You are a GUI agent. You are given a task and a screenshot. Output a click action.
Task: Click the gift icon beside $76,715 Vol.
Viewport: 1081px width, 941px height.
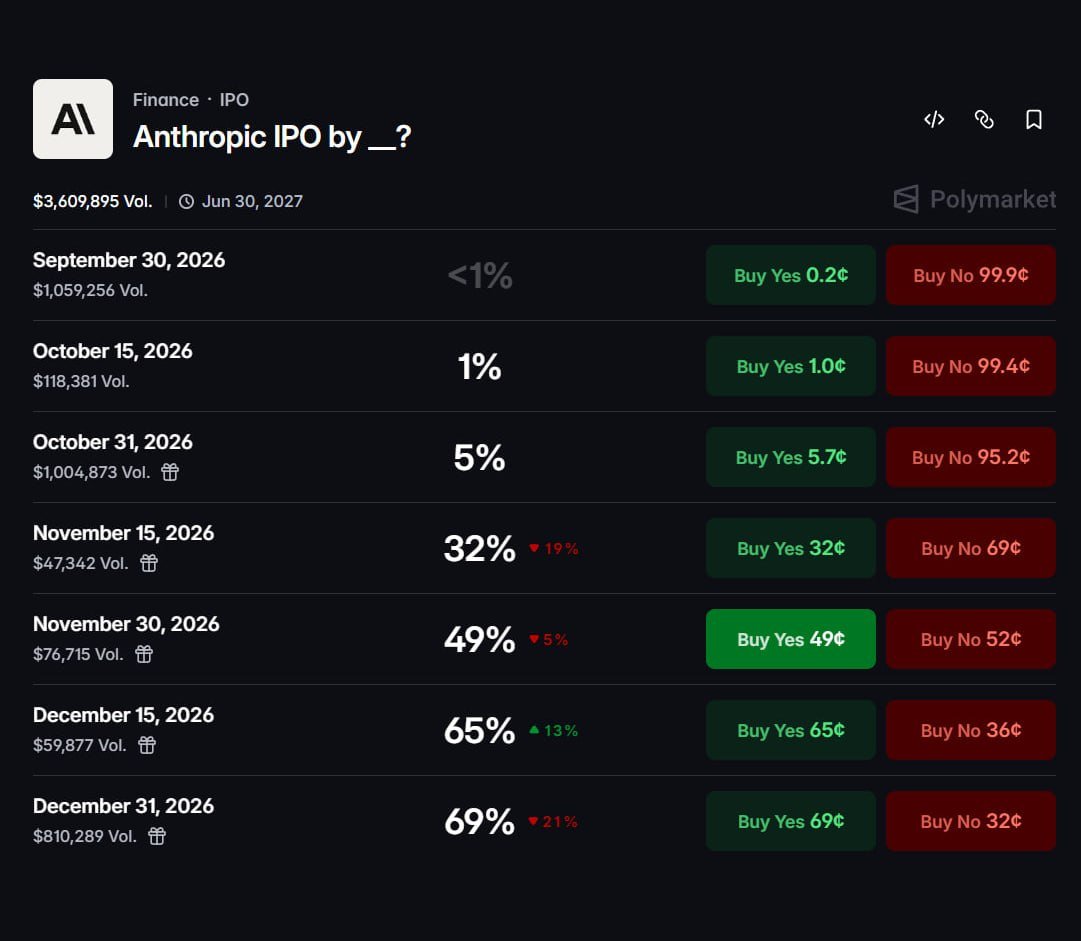click(144, 654)
